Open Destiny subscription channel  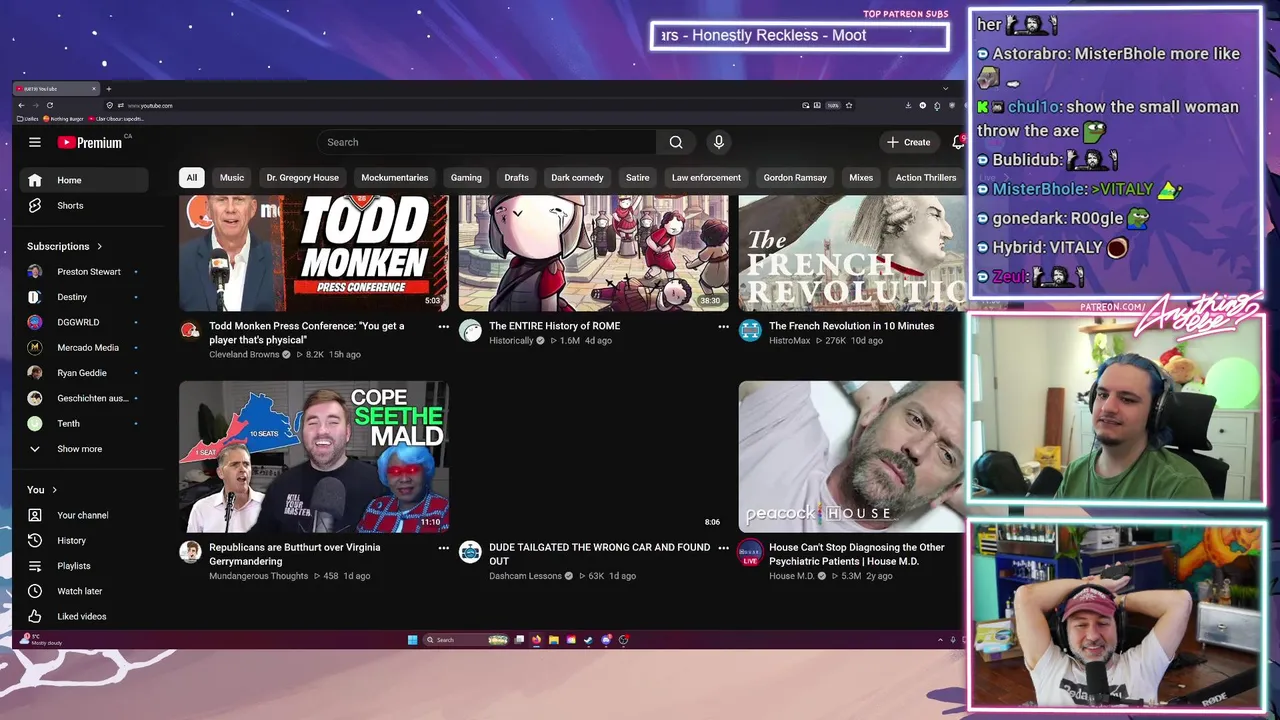tap(84, 297)
